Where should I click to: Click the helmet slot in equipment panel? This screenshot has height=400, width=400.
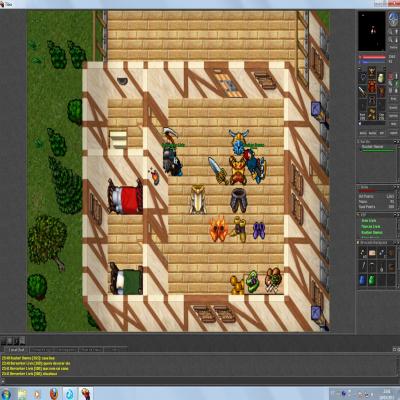pos(372,71)
